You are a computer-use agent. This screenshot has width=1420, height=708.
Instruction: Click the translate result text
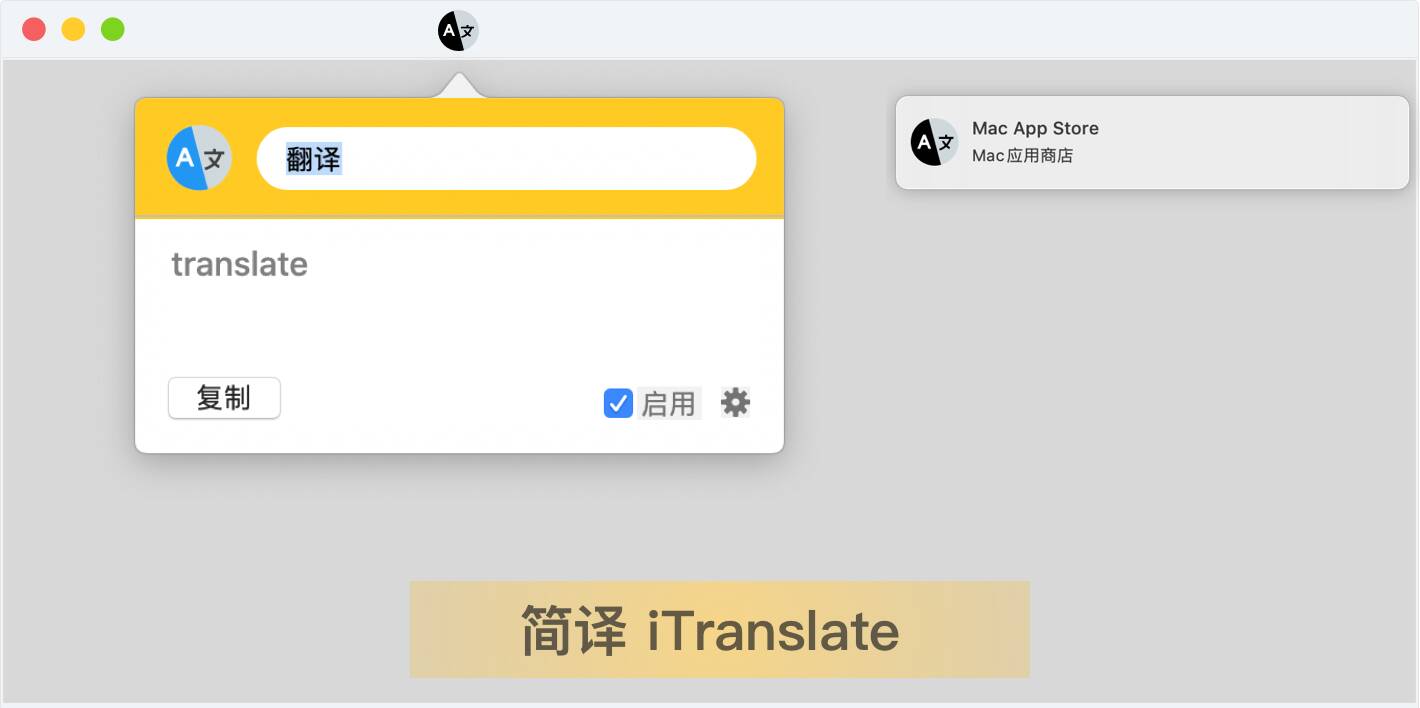point(239,264)
